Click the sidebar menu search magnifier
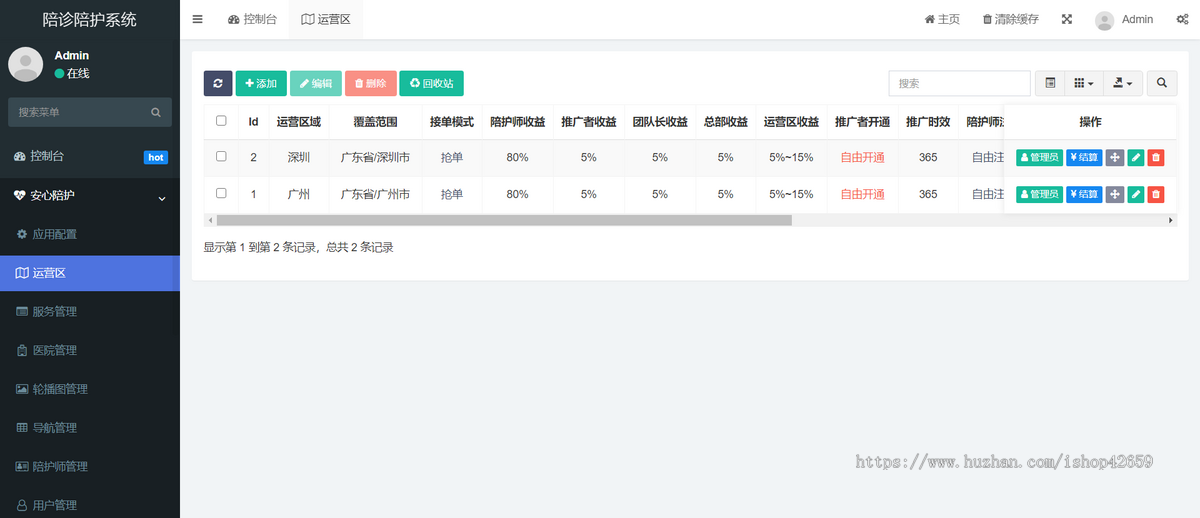 [x=156, y=113]
